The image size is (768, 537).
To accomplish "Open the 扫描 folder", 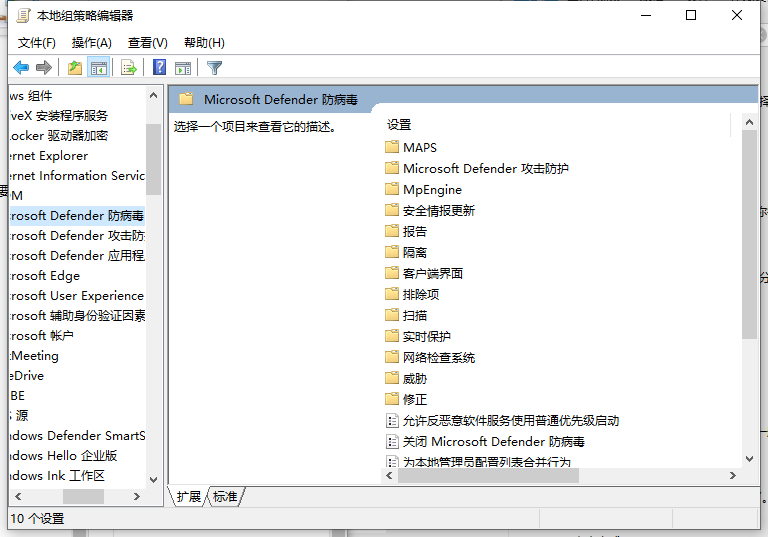I will [406, 316].
